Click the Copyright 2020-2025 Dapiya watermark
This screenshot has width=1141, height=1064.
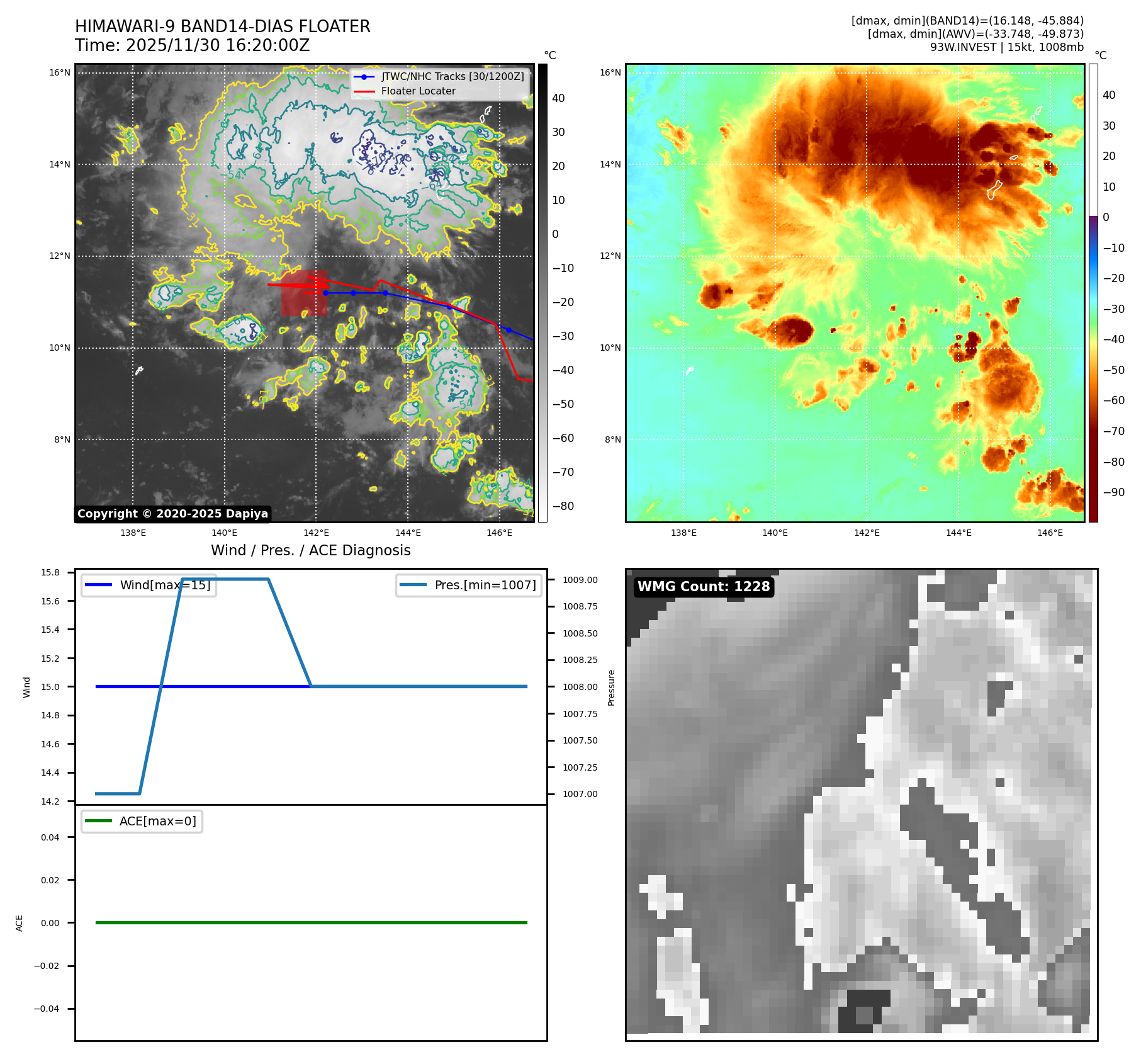tap(172, 514)
